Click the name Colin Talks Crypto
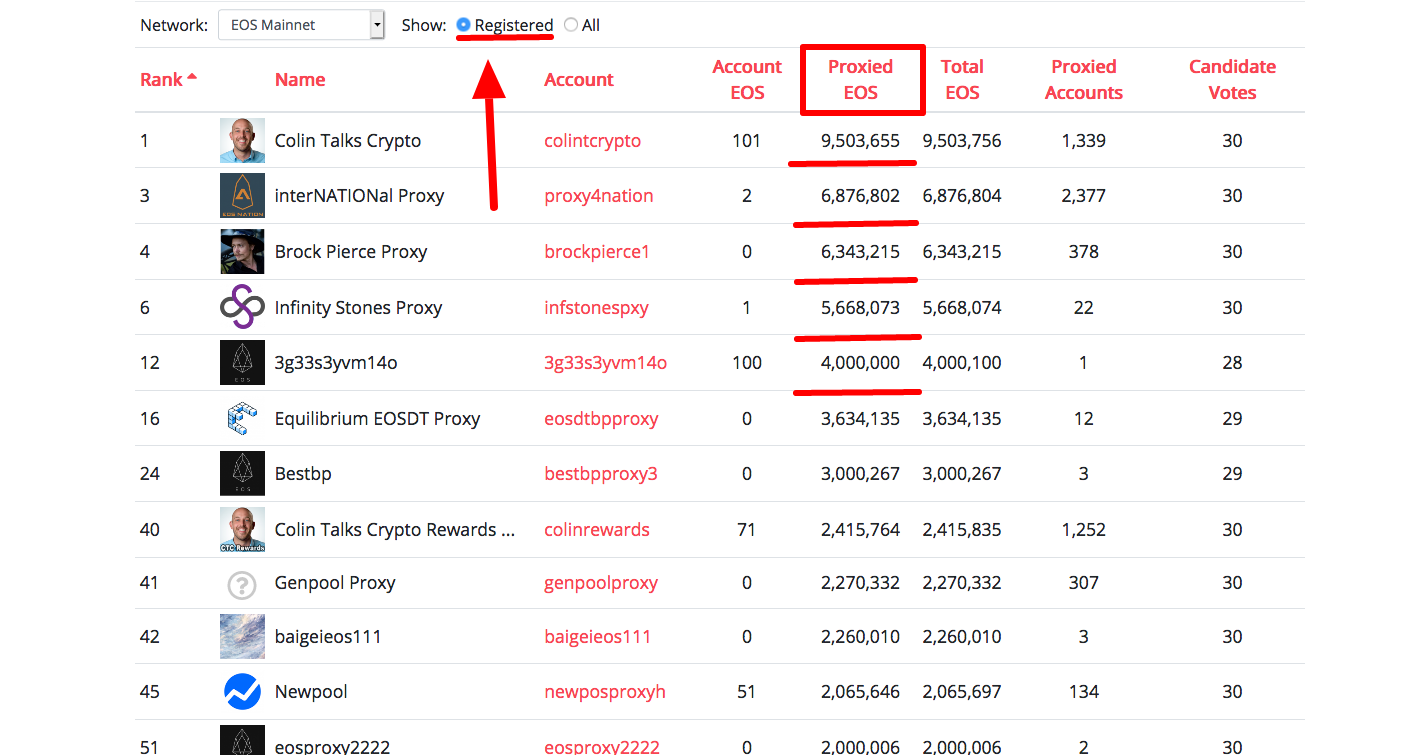 [x=348, y=141]
